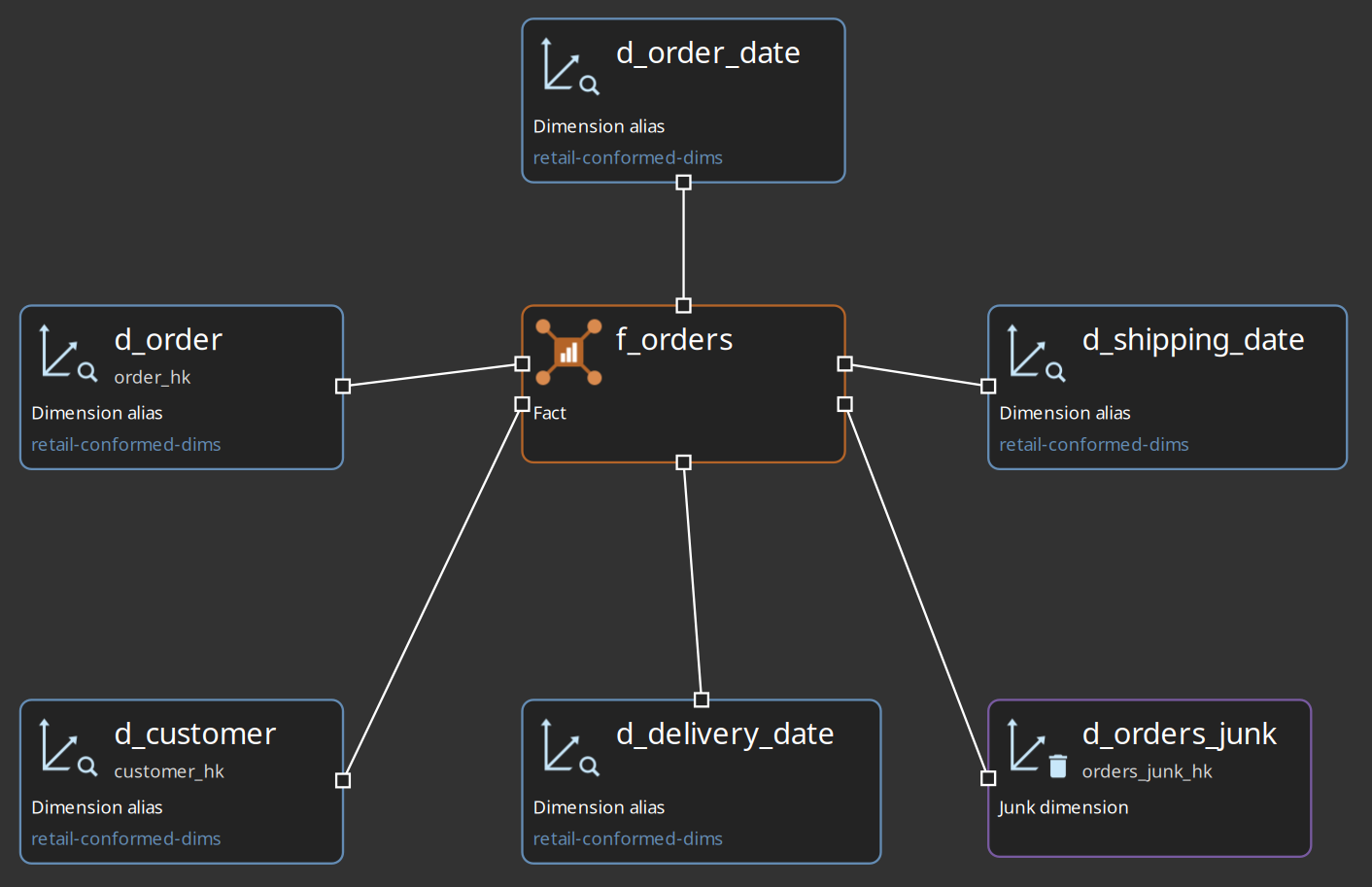The height and width of the screenshot is (887, 1372).
Task: Click the connector port on d_order_date bottom
Action: click(683, 183)
